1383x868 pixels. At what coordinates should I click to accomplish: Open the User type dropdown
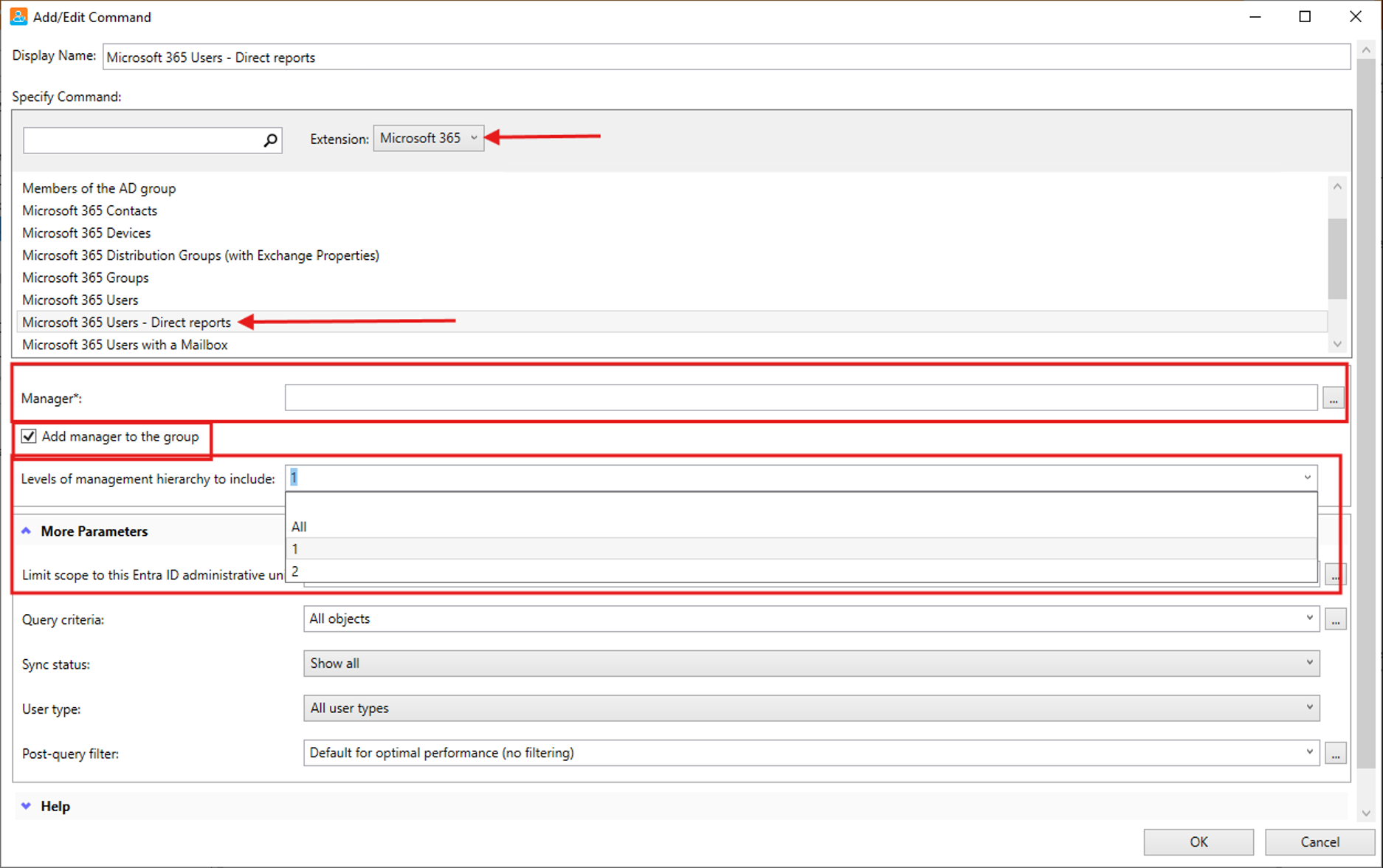810,709
